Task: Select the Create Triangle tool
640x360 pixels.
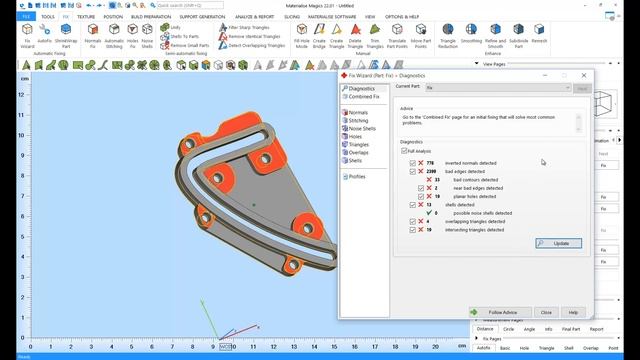Action: [336, 36]
